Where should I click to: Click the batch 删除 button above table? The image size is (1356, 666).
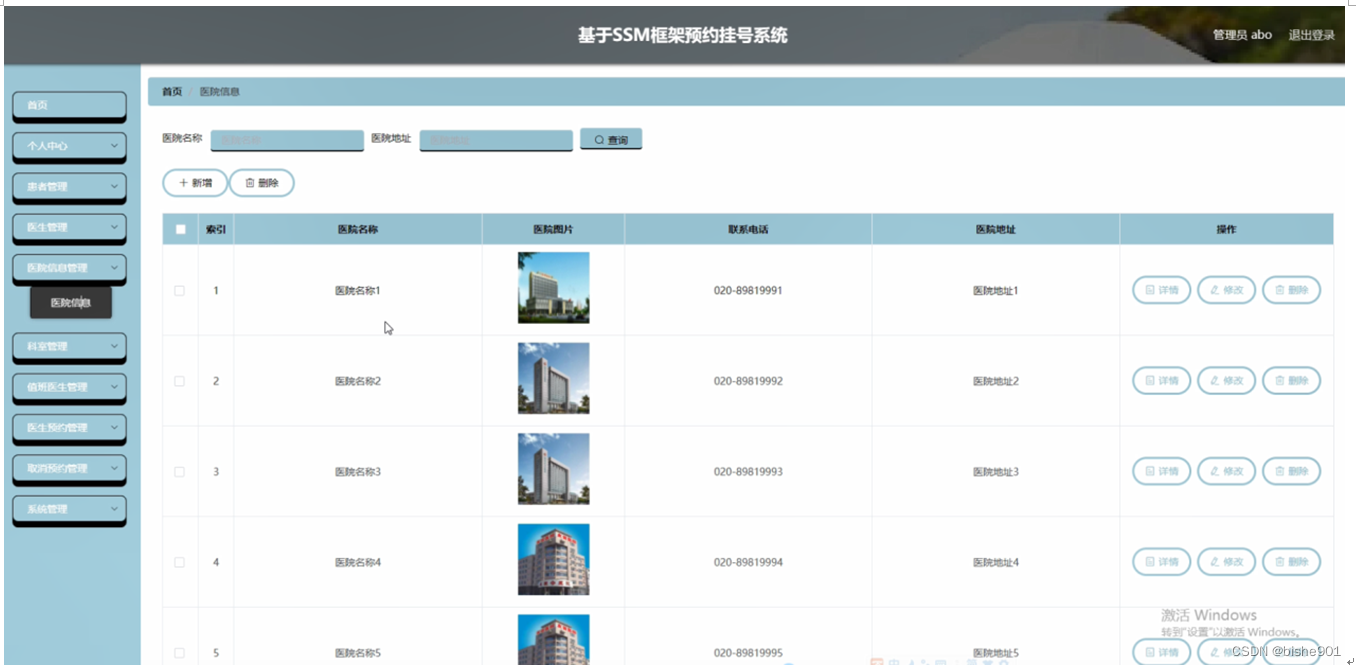pyautogui.click(x=262, y=183)
